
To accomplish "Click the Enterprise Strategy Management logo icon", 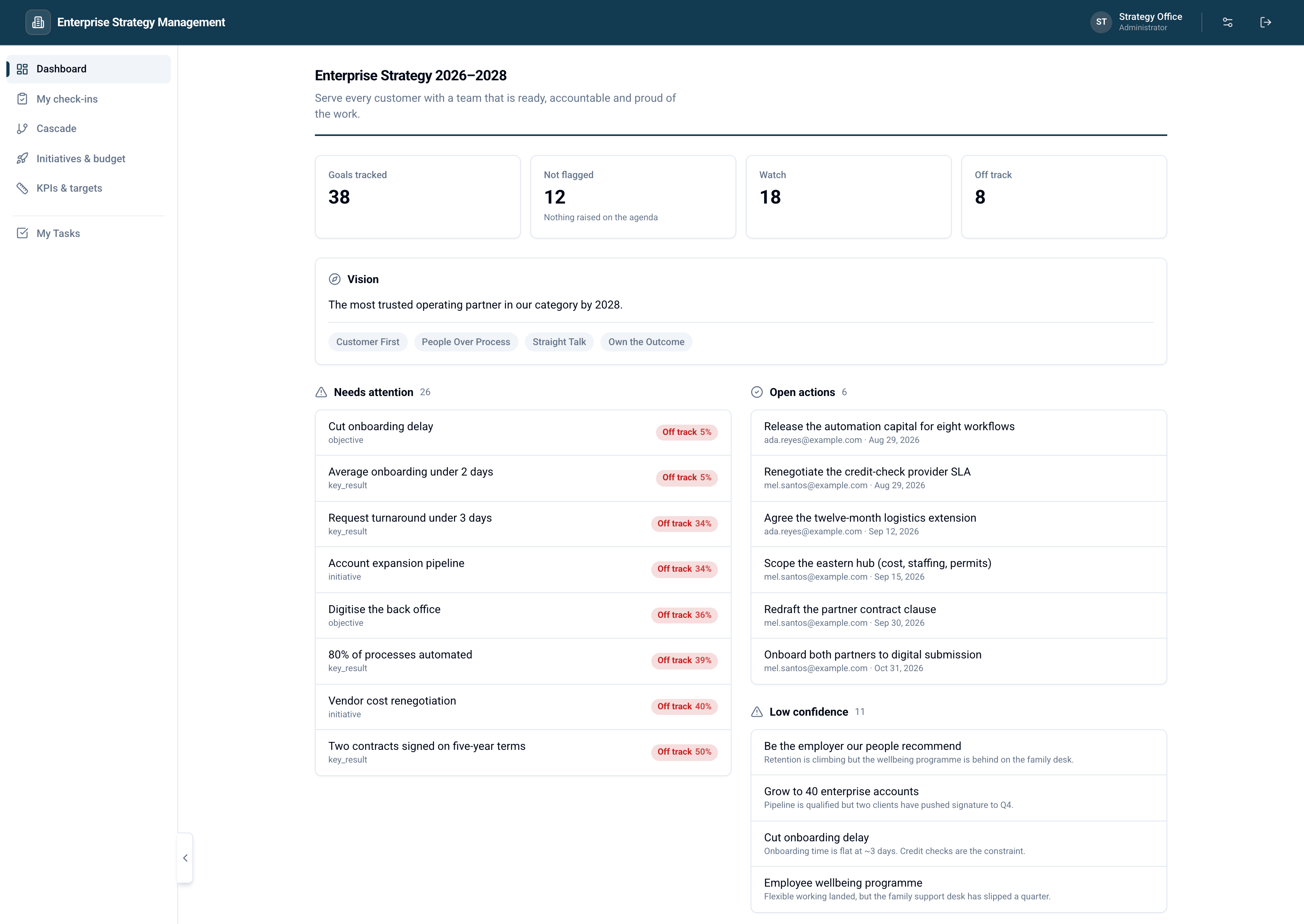I will point(38,22).
